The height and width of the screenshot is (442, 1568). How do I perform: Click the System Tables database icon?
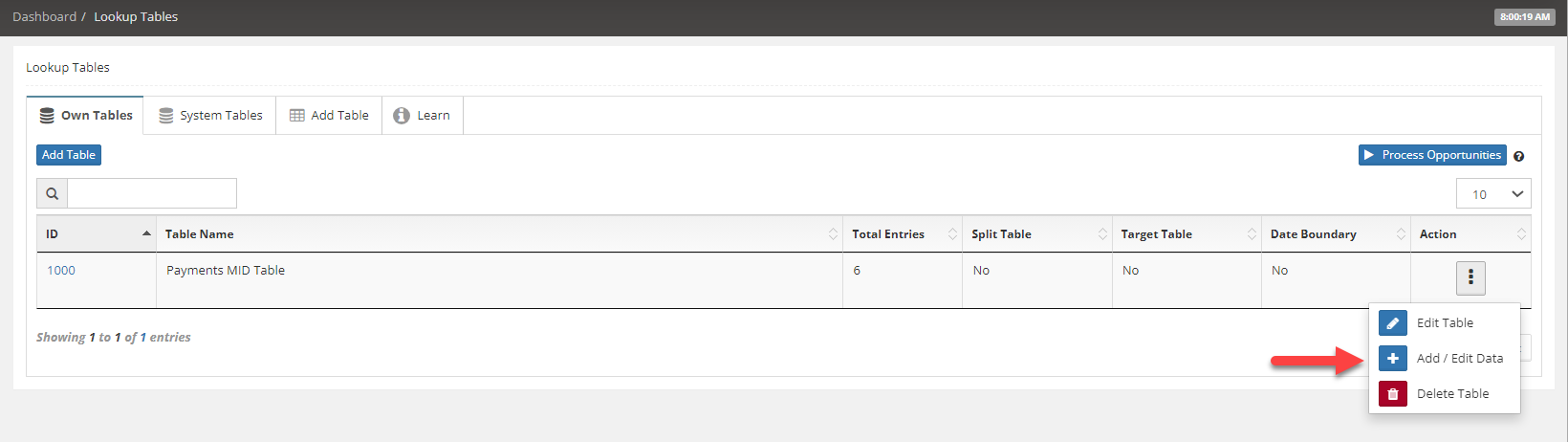[x=166, y=116]
